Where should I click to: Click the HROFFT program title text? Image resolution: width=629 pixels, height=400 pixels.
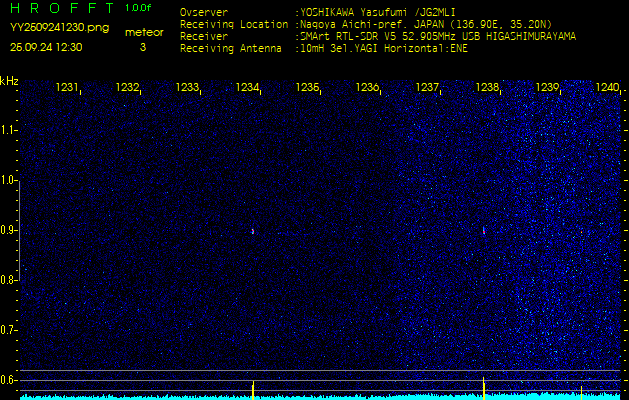(60, 8)
